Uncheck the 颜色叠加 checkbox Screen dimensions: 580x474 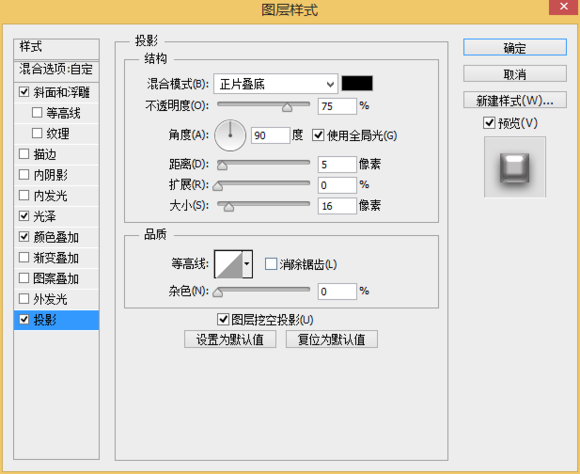coord(24,236)
